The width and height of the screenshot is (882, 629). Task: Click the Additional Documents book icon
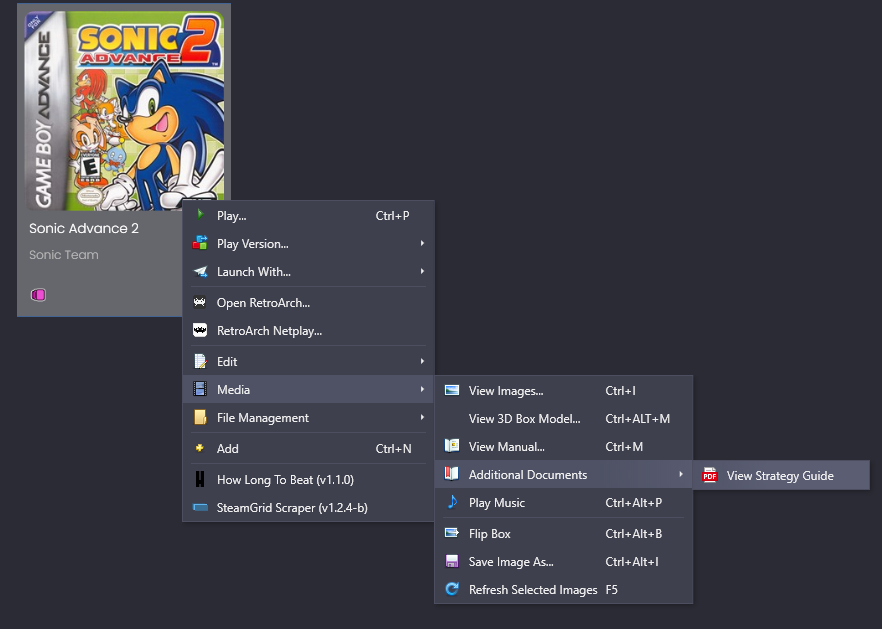tap(452, 474)
